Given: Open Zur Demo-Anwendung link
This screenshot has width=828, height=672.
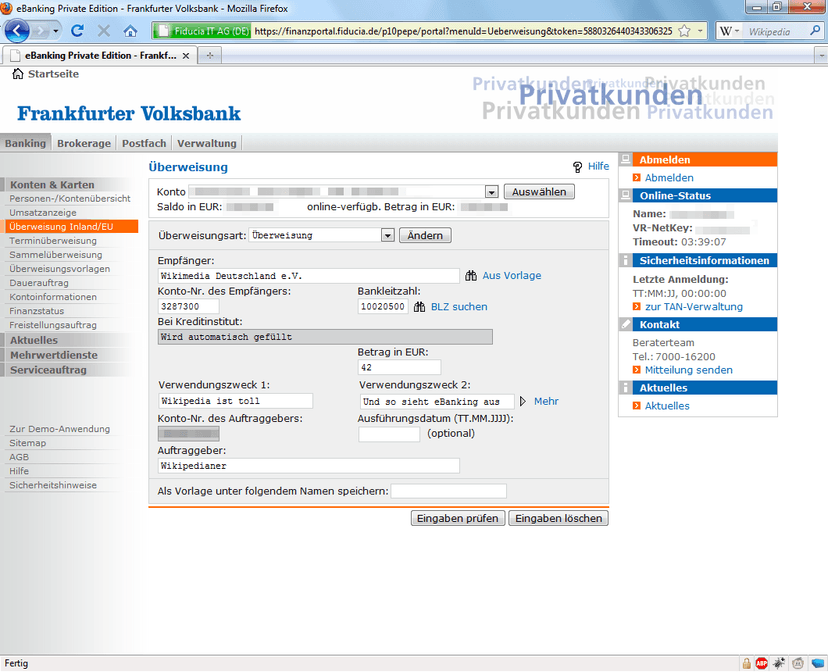Looking at the screenshot, I should coord(60,429).
